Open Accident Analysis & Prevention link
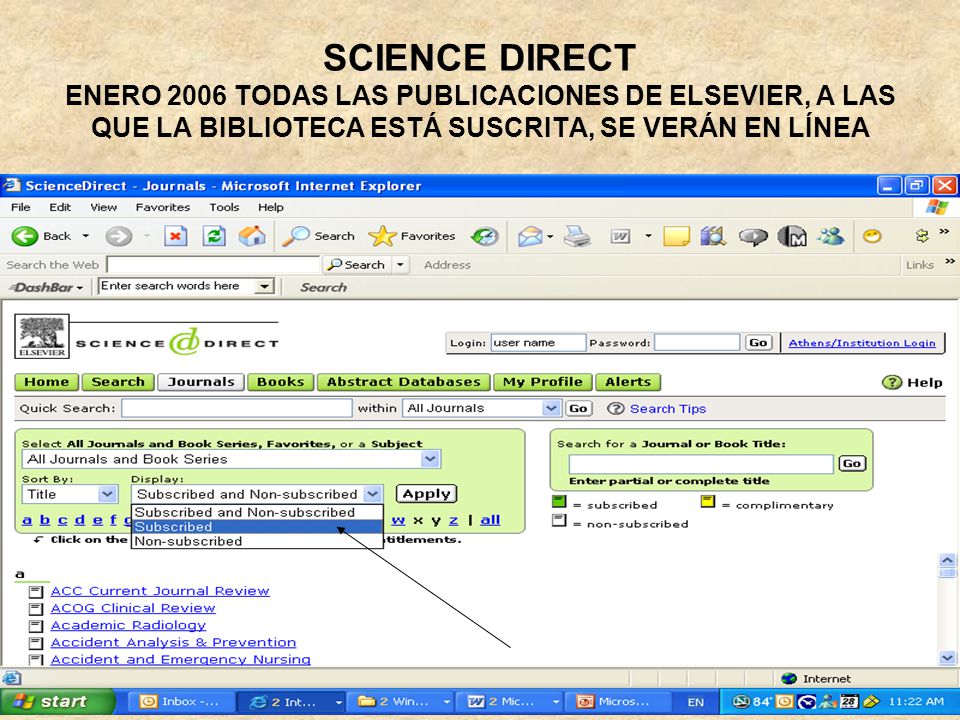 [173, 642]
